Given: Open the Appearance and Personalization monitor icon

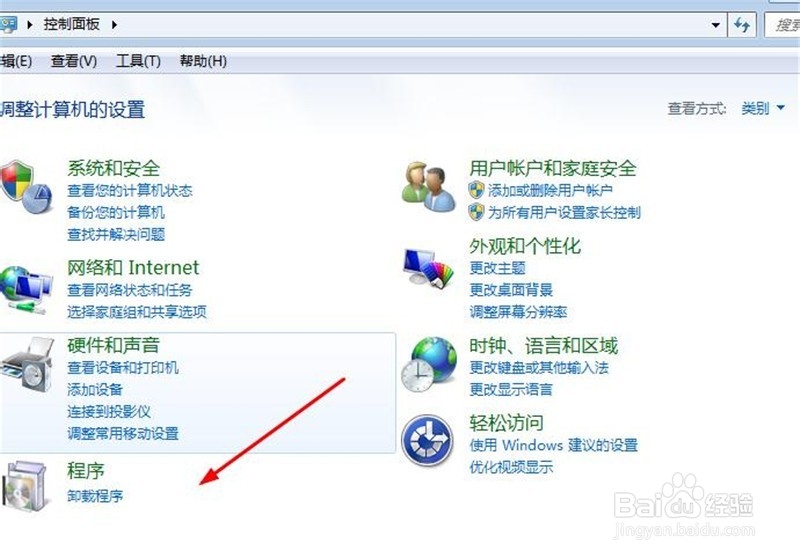Looking at the screenshot, I should (x=428, y=268).
